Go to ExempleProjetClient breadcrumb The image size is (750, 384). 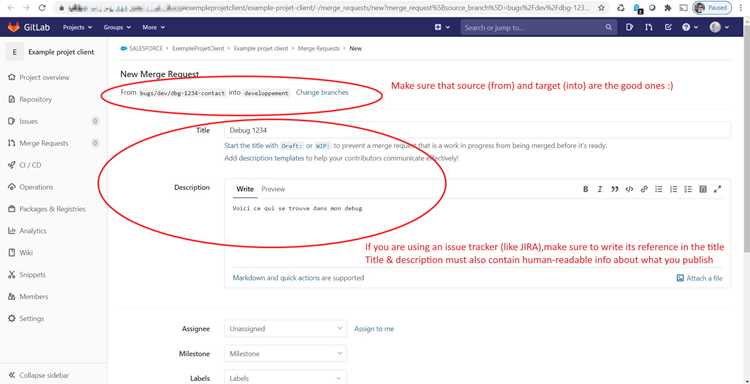[198, 48]
